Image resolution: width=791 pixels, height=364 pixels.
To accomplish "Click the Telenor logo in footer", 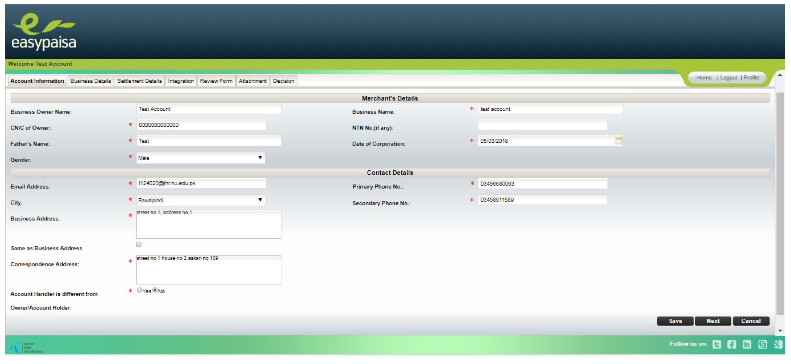I will tap(26, 347).
